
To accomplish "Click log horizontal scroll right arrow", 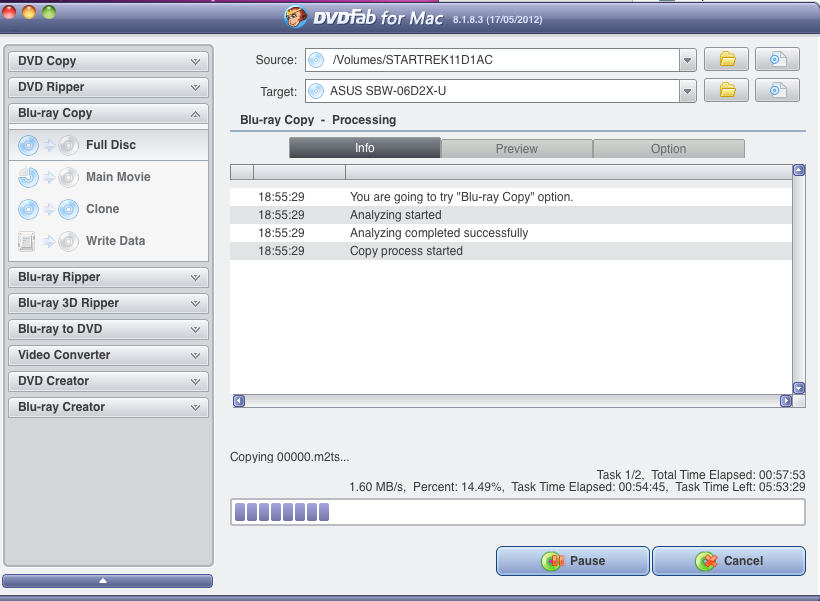I will [785, 401].
